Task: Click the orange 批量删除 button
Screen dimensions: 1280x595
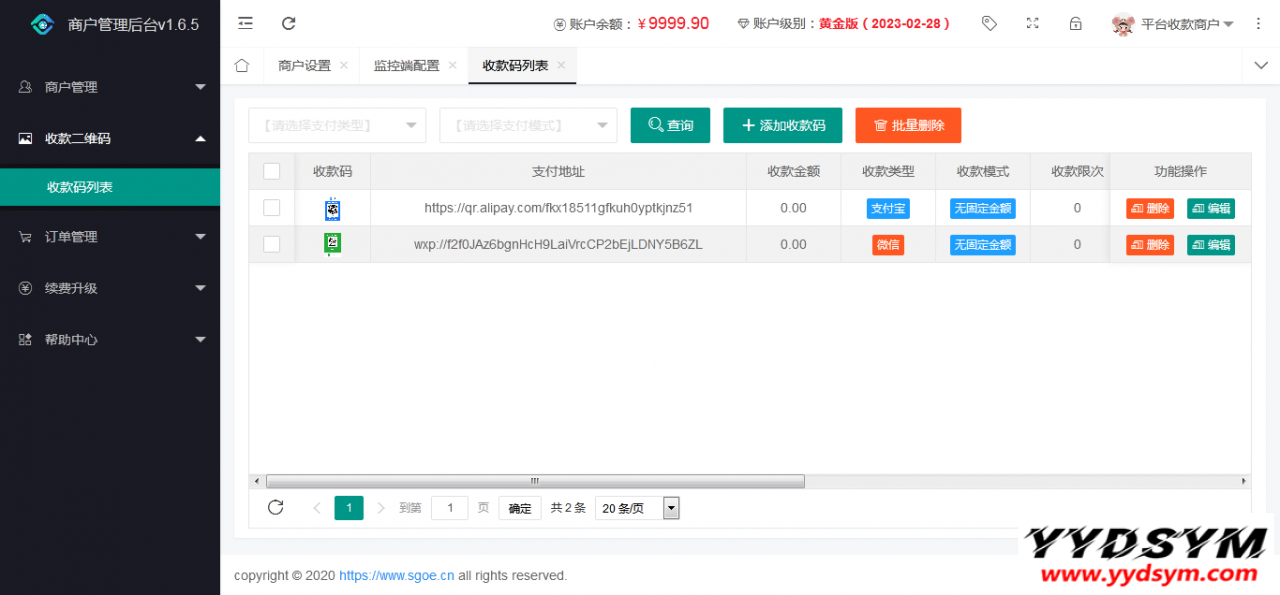Action: (908, 125)
